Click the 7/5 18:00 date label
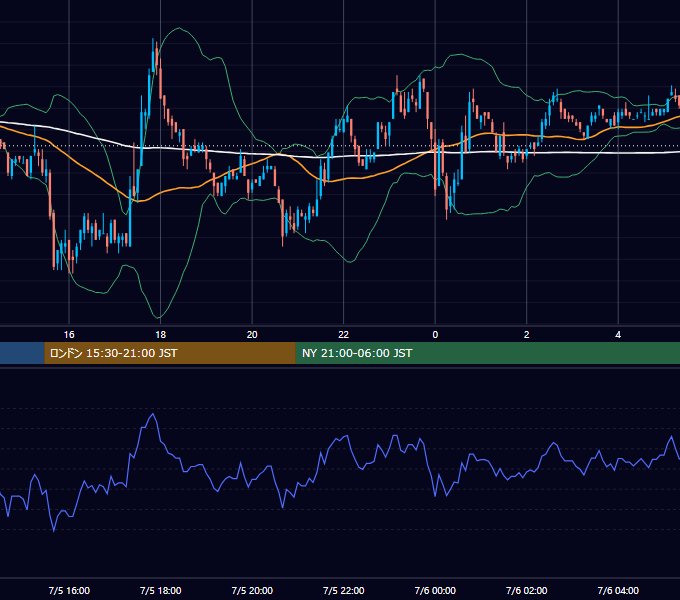This screenshot has height=600, width=680. [160, 590]
